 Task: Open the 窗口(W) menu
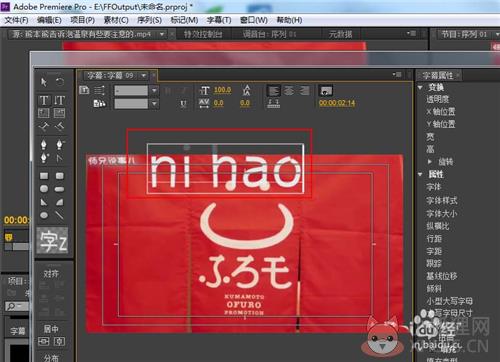pos(254,20)
